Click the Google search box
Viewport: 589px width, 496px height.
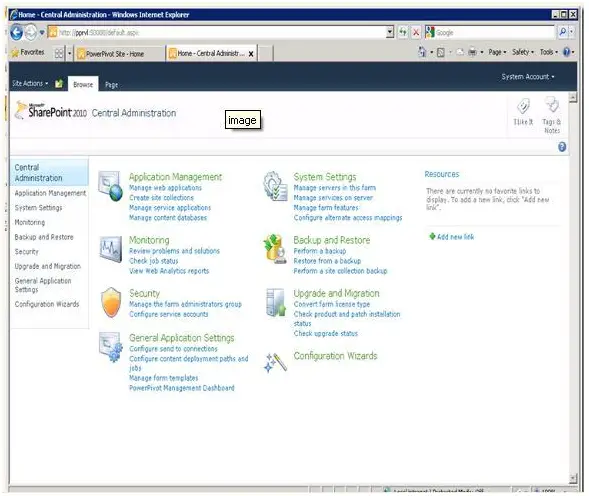click(x=490, y=33)
